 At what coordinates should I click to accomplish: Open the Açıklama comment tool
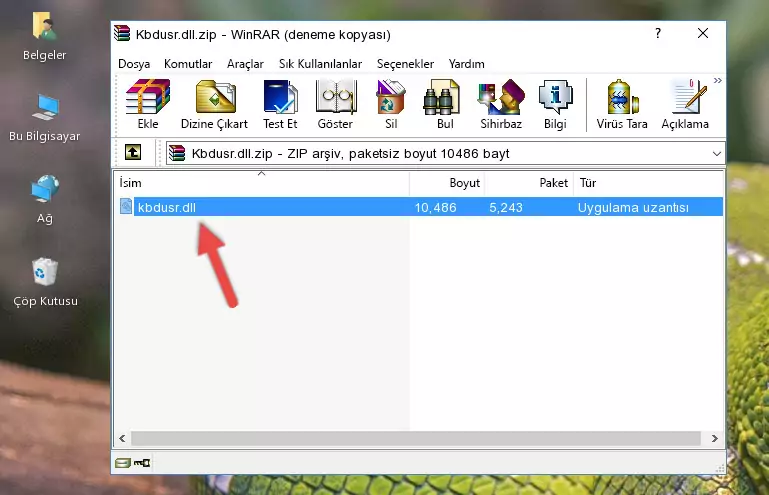(685, 104)
